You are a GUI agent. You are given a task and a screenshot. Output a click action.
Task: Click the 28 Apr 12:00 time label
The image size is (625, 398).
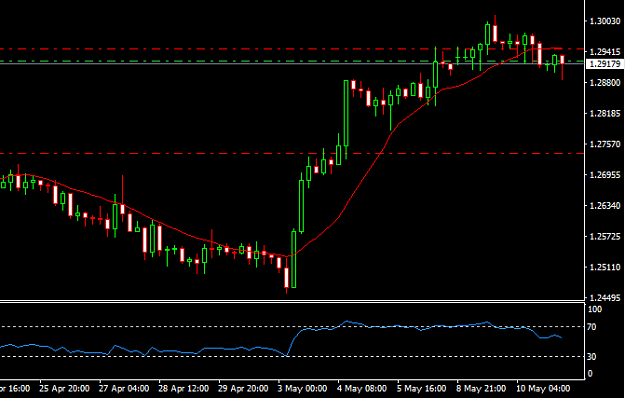point(183,388)
